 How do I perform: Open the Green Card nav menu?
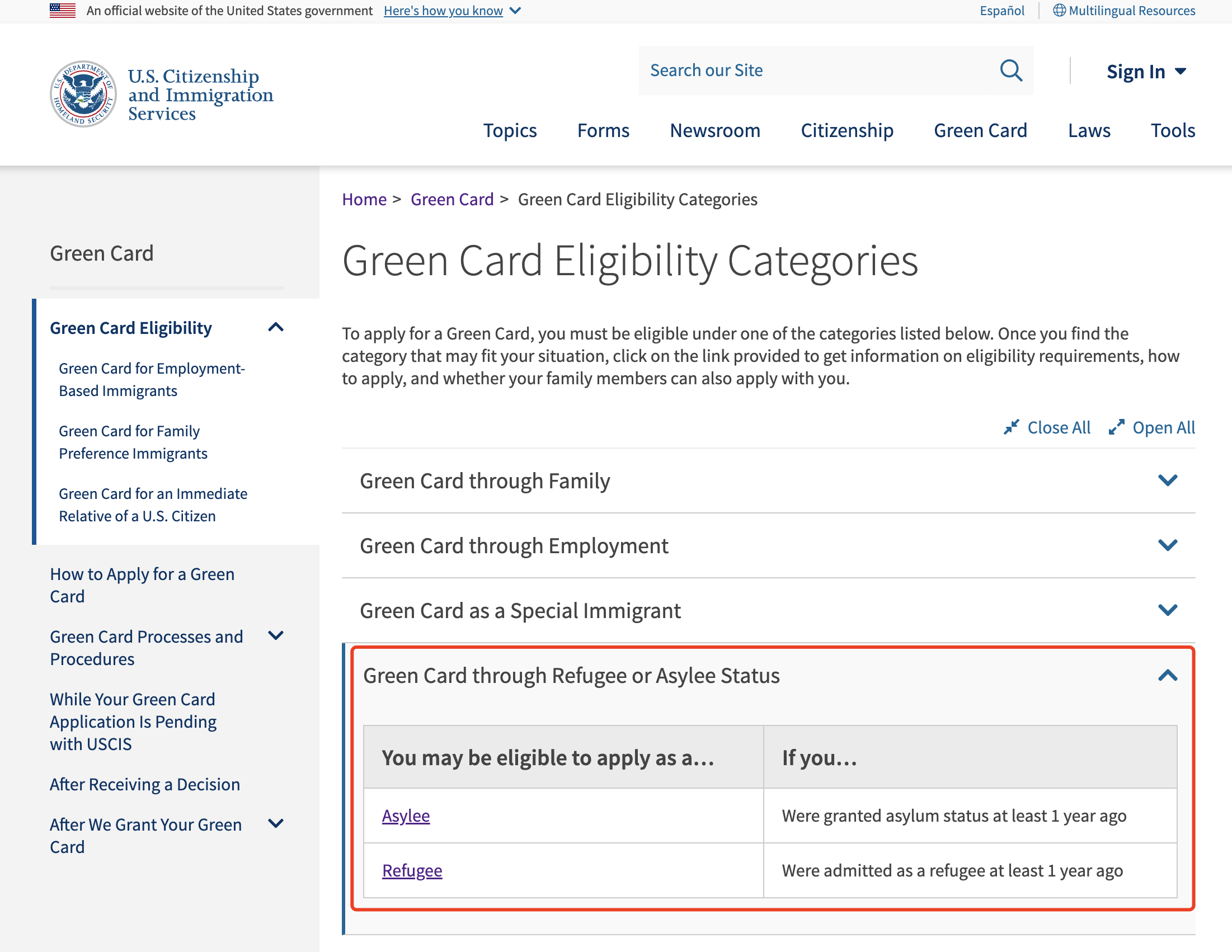coord(980,130)
